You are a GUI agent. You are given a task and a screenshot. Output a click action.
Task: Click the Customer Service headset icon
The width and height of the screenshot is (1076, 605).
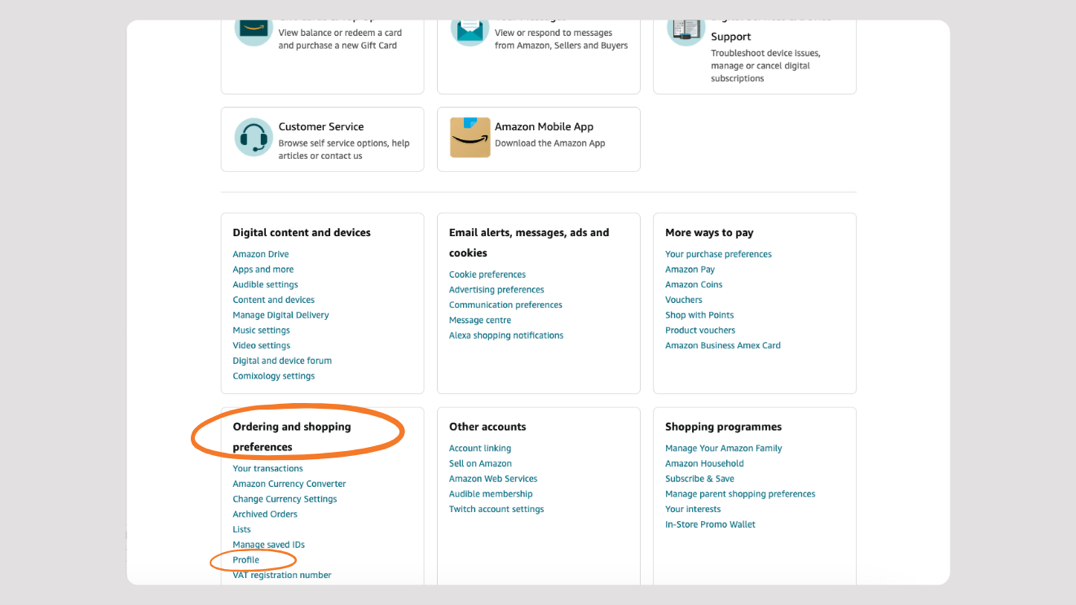pos(253,137)
